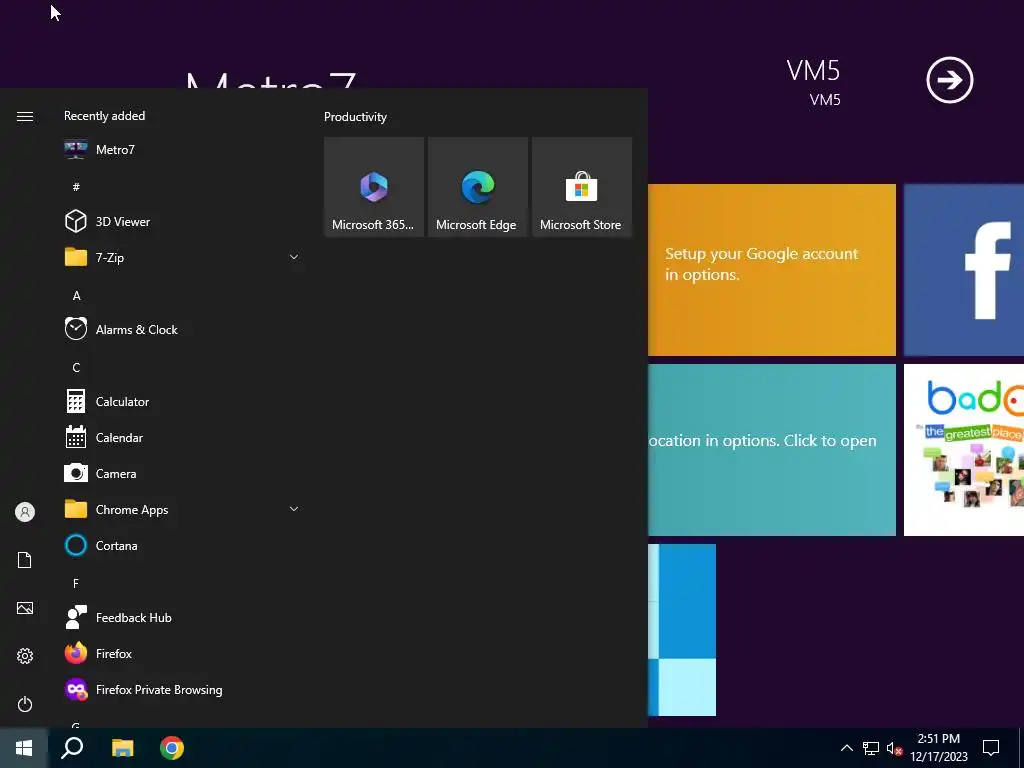The image size is (1024, 768).
Task: Open Settings gear in Start sidebar
Action: click(25, 656)
